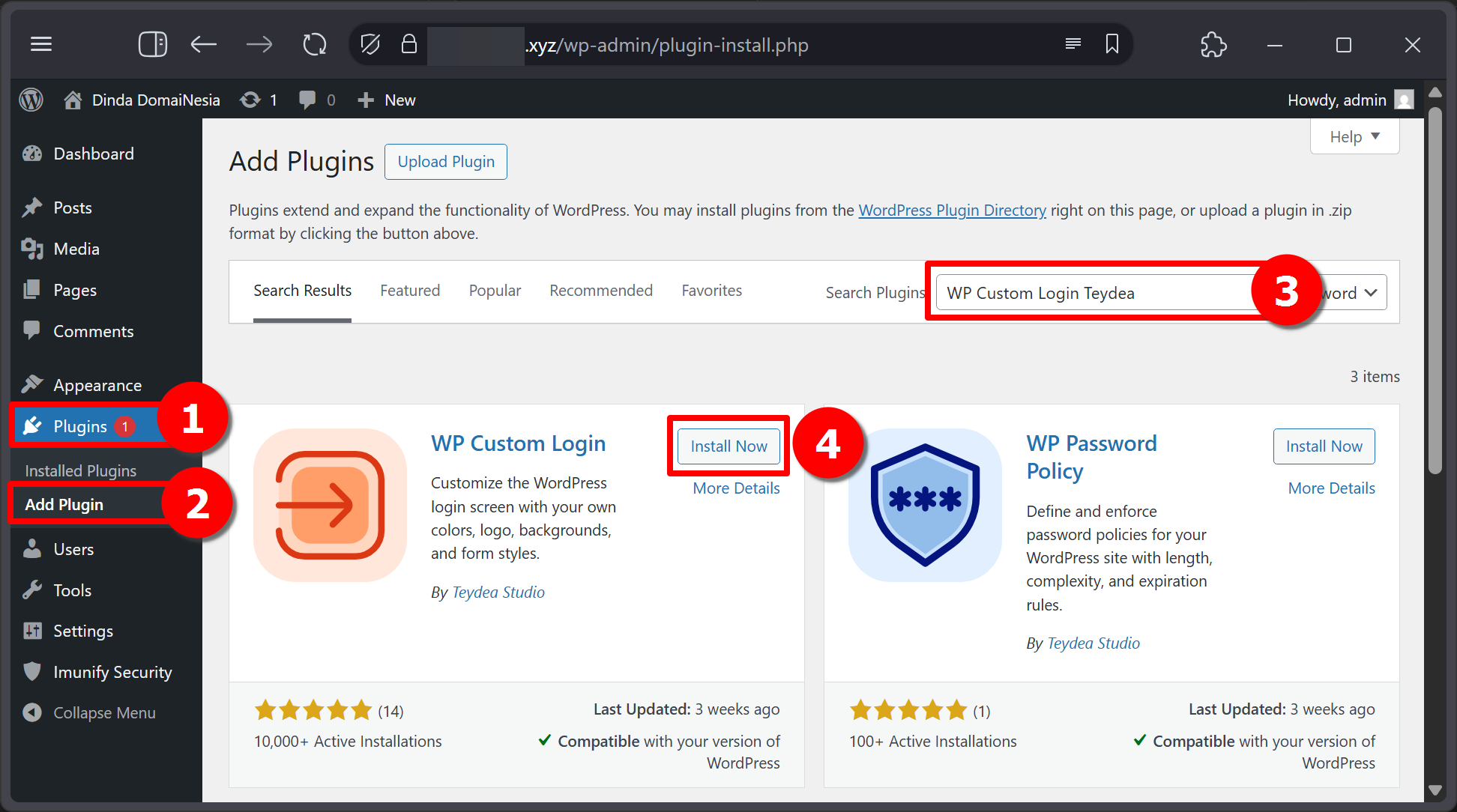Screen dimensions: 1457x812
Task: Open the updates icon showing 1
Action: pyautogui.click(x=259, y=100)
